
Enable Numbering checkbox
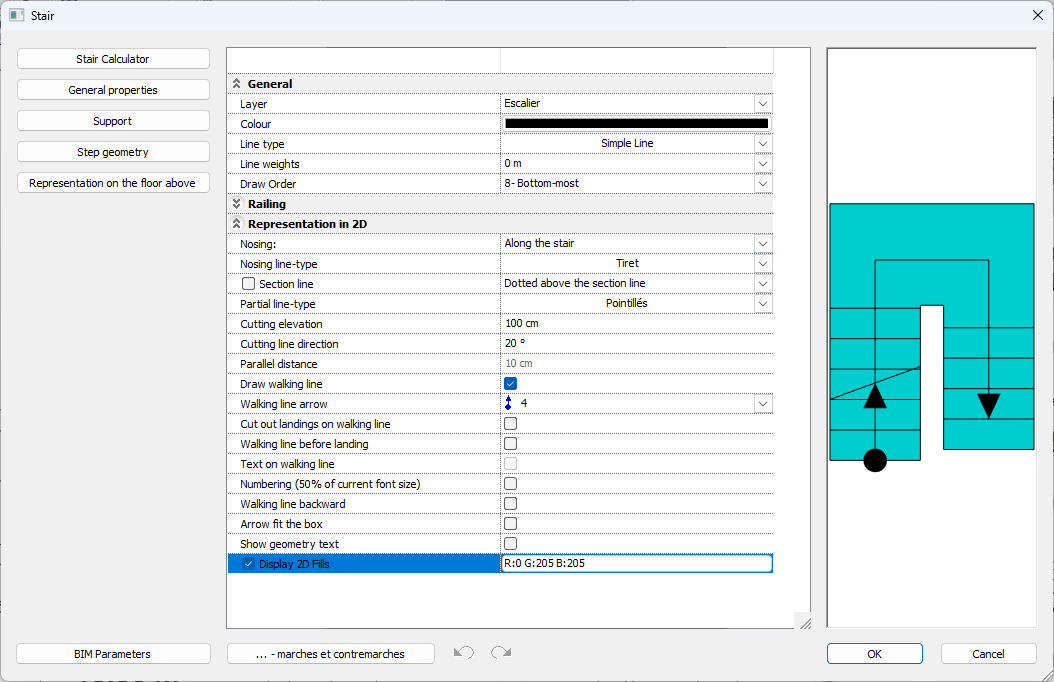(x=510, y=484)
